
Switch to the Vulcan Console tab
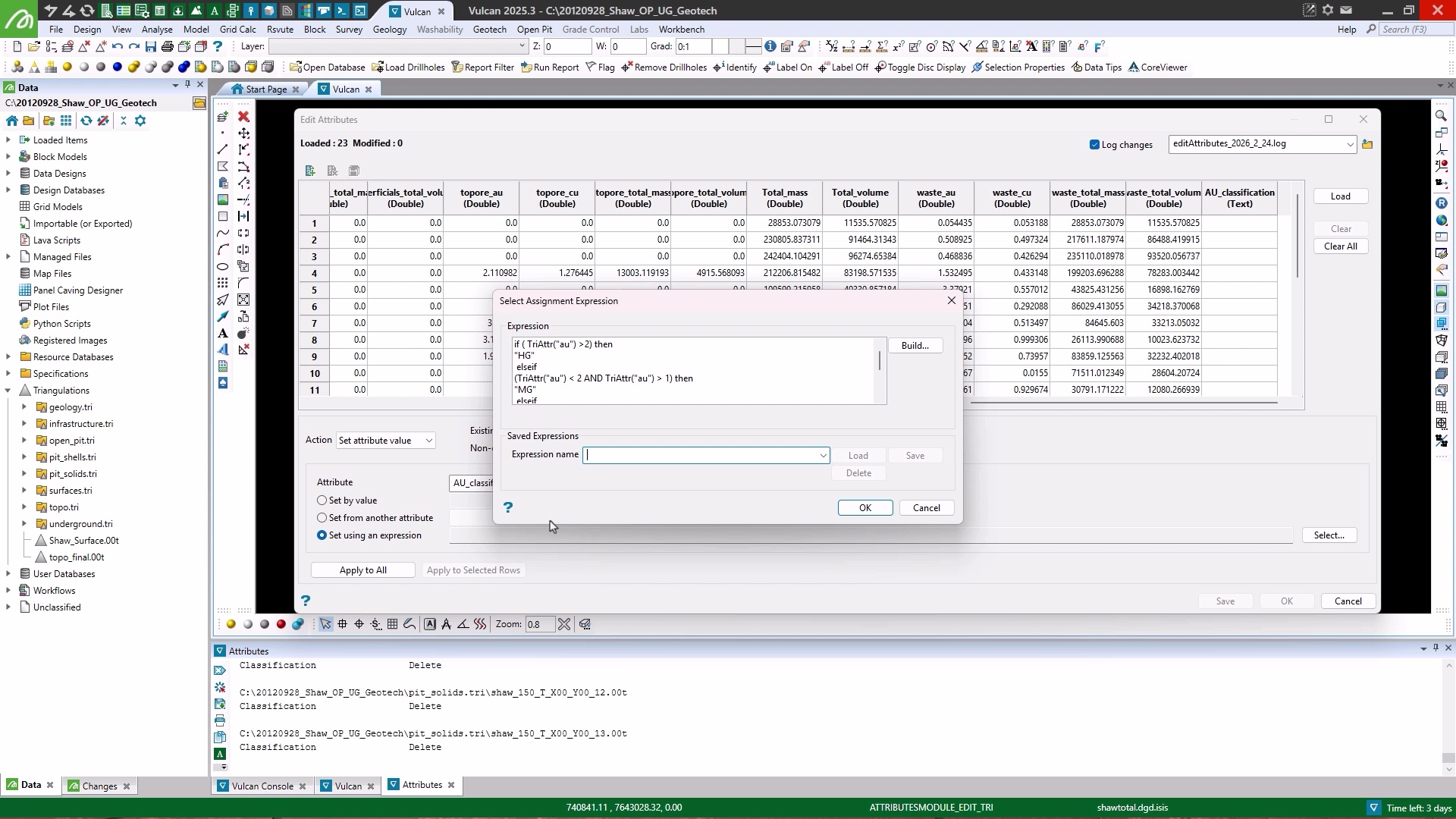(x=262, y=786)
